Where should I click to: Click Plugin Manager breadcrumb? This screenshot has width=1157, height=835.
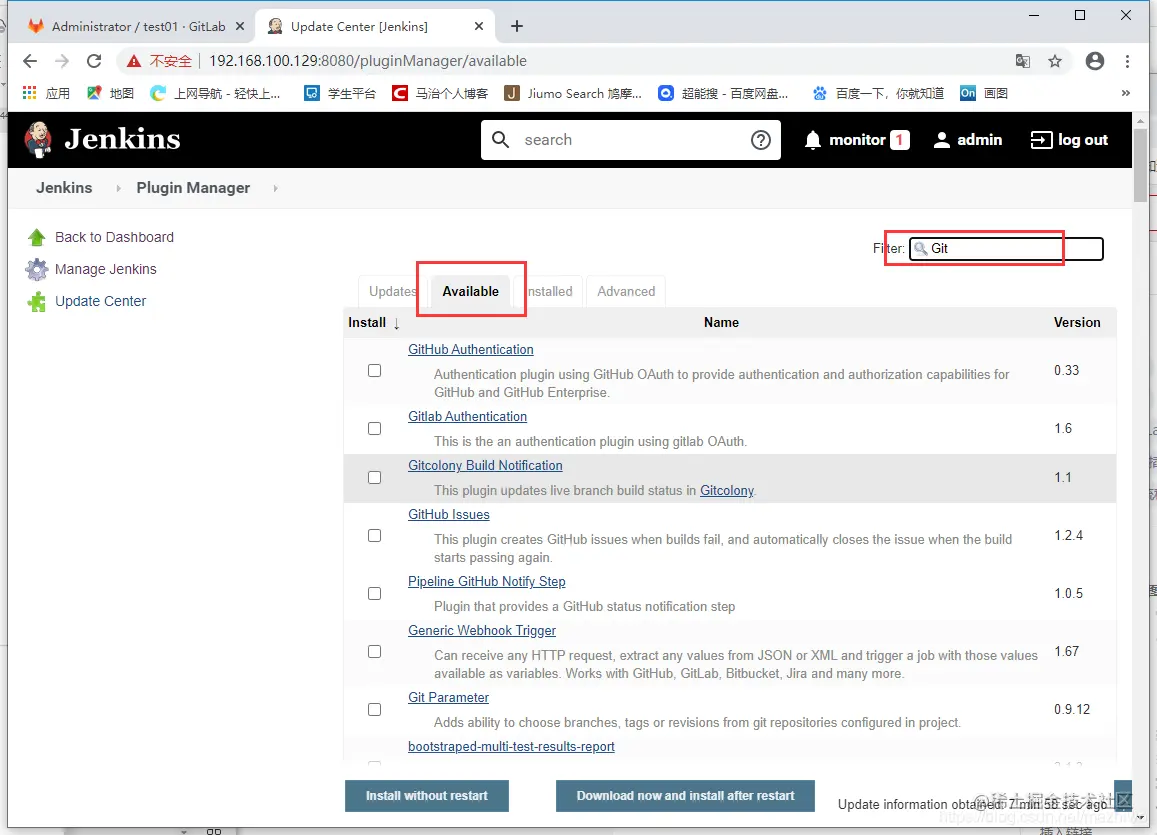coord(193,188)
